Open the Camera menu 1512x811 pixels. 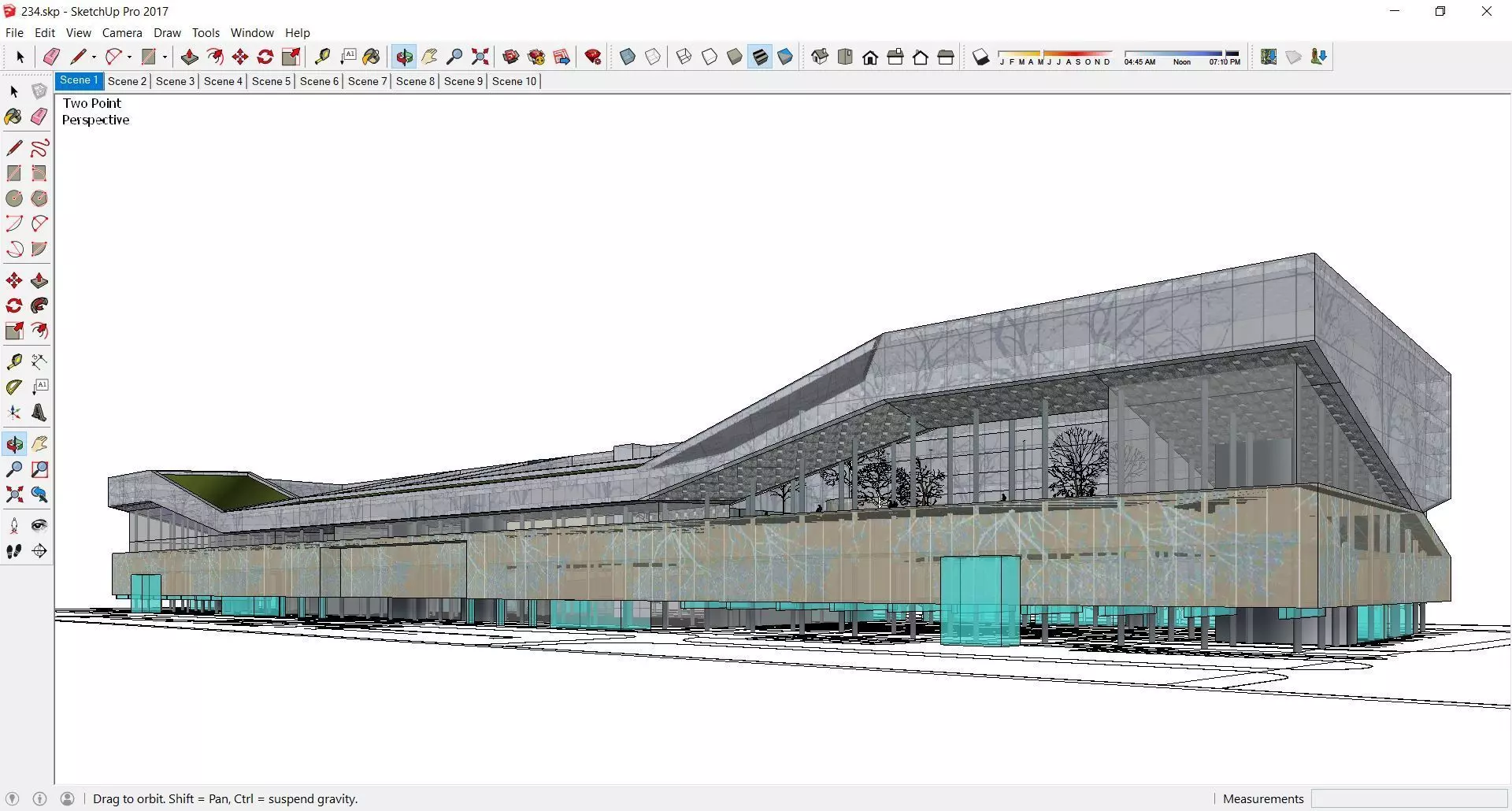[x=122, y=33]
